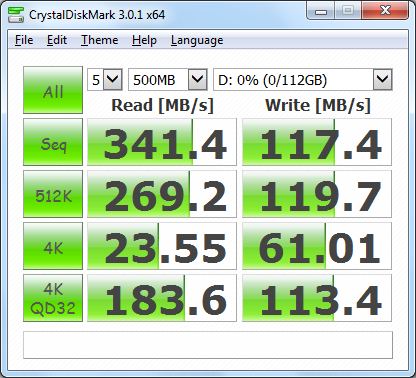The image size is (416, 378).
Task: Open the Theme menu
Action: point(99,40)
